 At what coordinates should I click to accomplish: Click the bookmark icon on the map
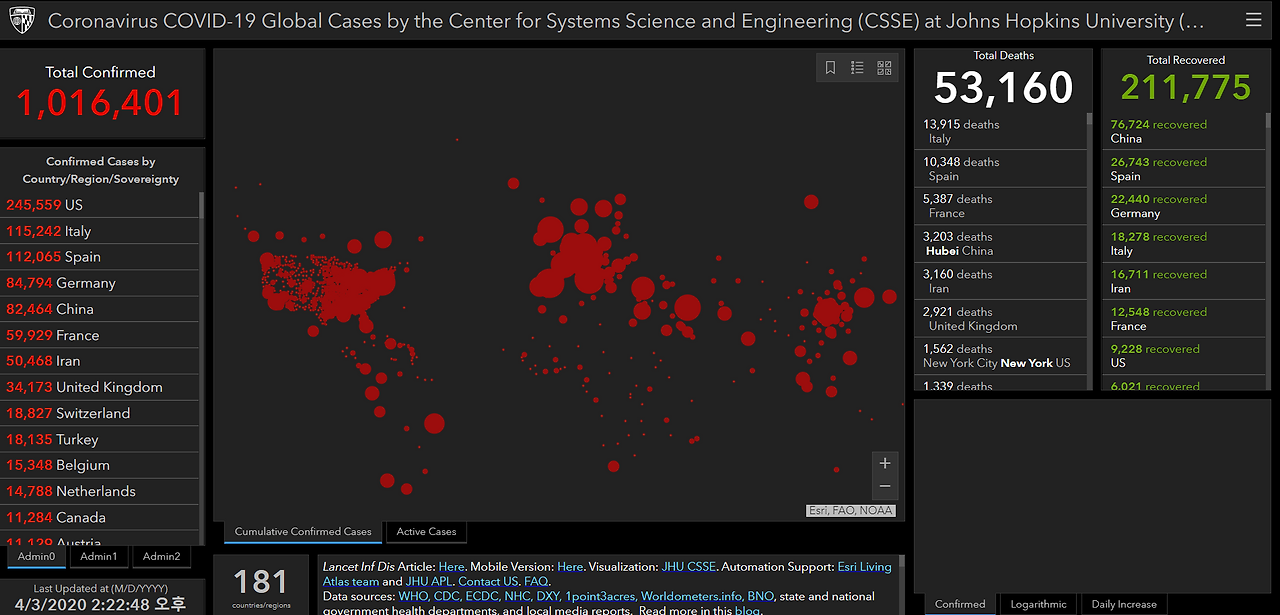[830, 68]
